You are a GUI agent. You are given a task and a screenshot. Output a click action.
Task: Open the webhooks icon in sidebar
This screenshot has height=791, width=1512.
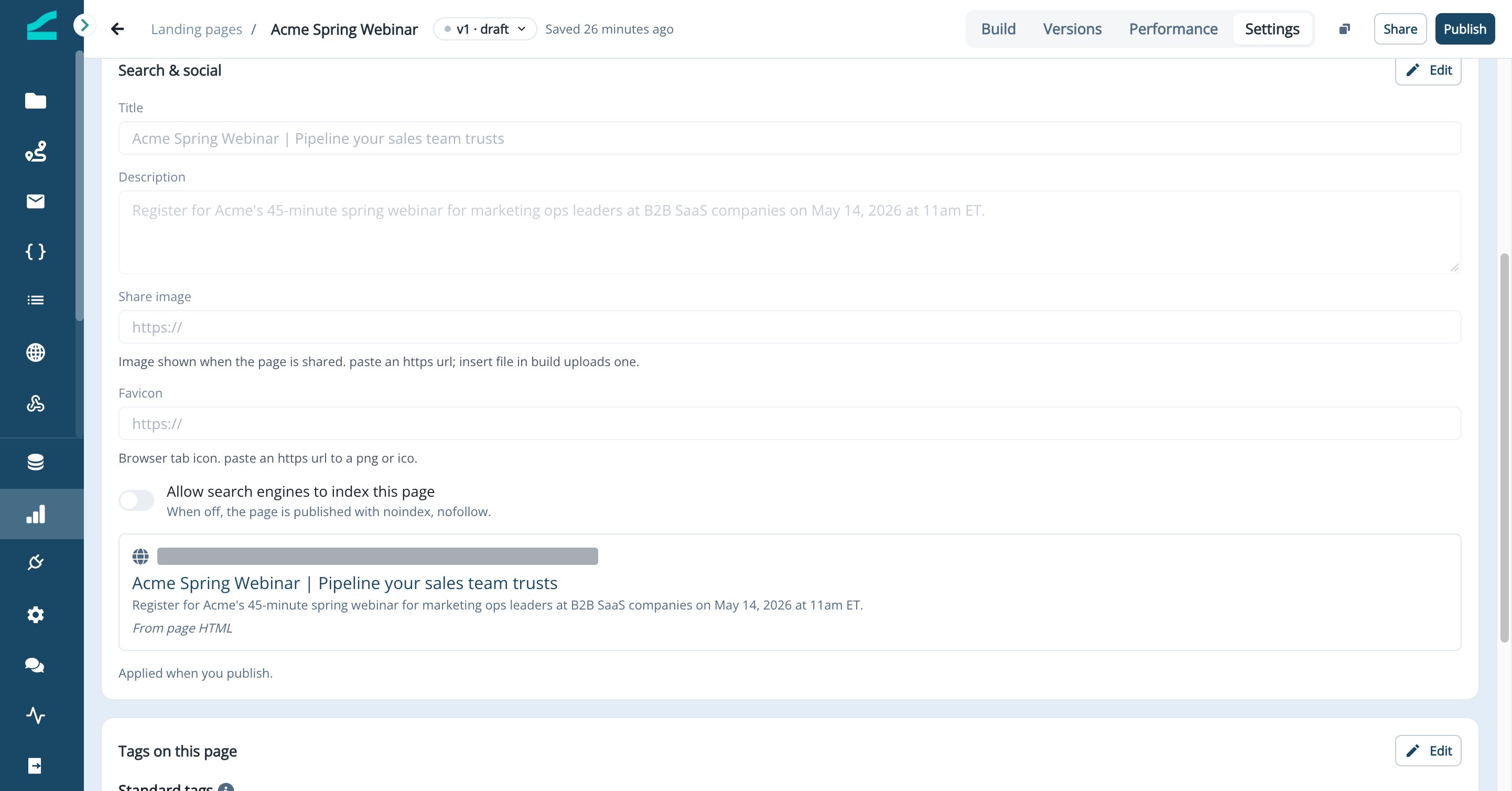[36, 403]
